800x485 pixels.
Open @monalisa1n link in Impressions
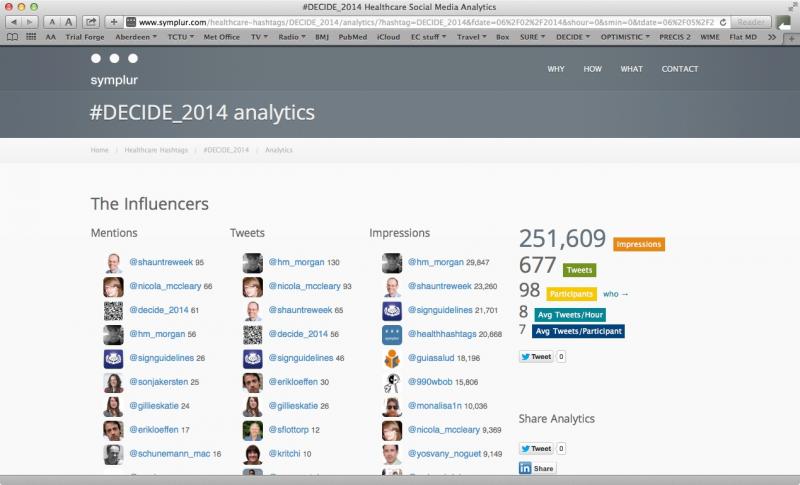[x=435, y=406]
